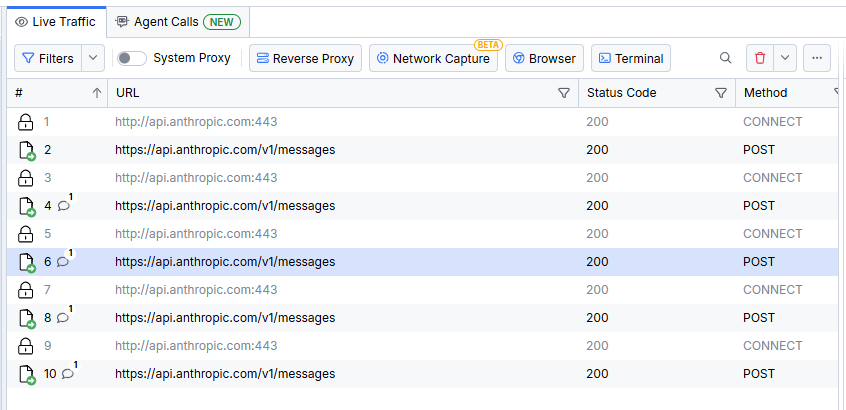Click the request document icon of row 10

tap(26, 375)
